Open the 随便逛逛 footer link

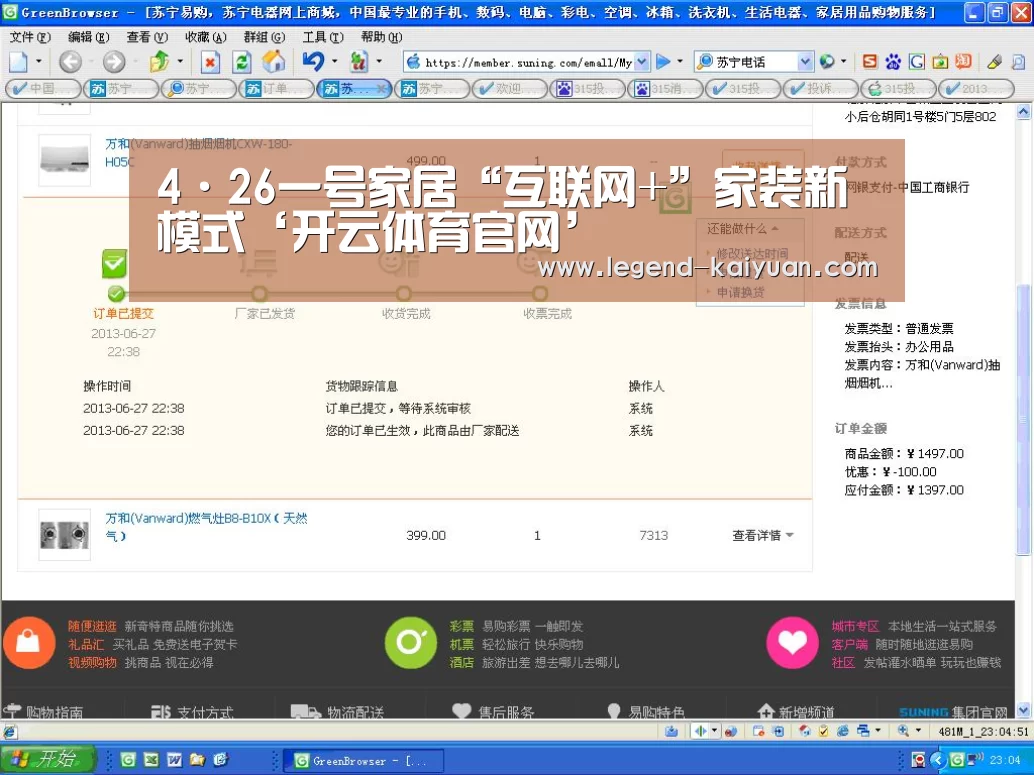coord(92,626)
